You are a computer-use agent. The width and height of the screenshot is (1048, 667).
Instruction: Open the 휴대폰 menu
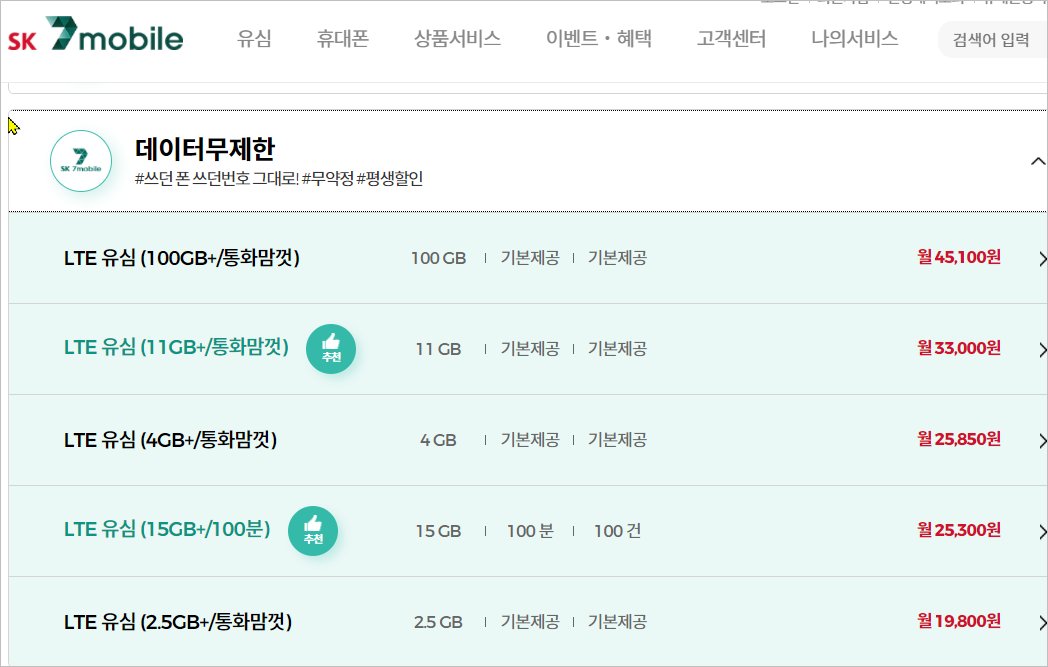click(x=343, y=40)
